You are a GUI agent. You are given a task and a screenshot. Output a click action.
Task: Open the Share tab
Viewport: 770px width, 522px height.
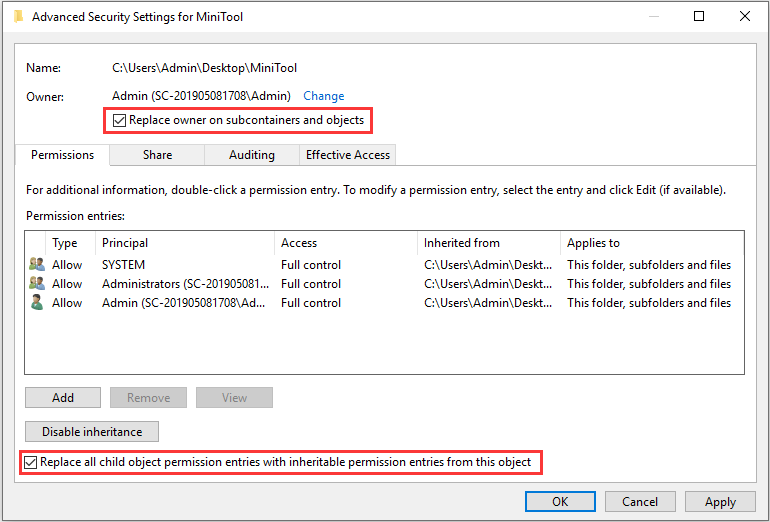(157, 155)
